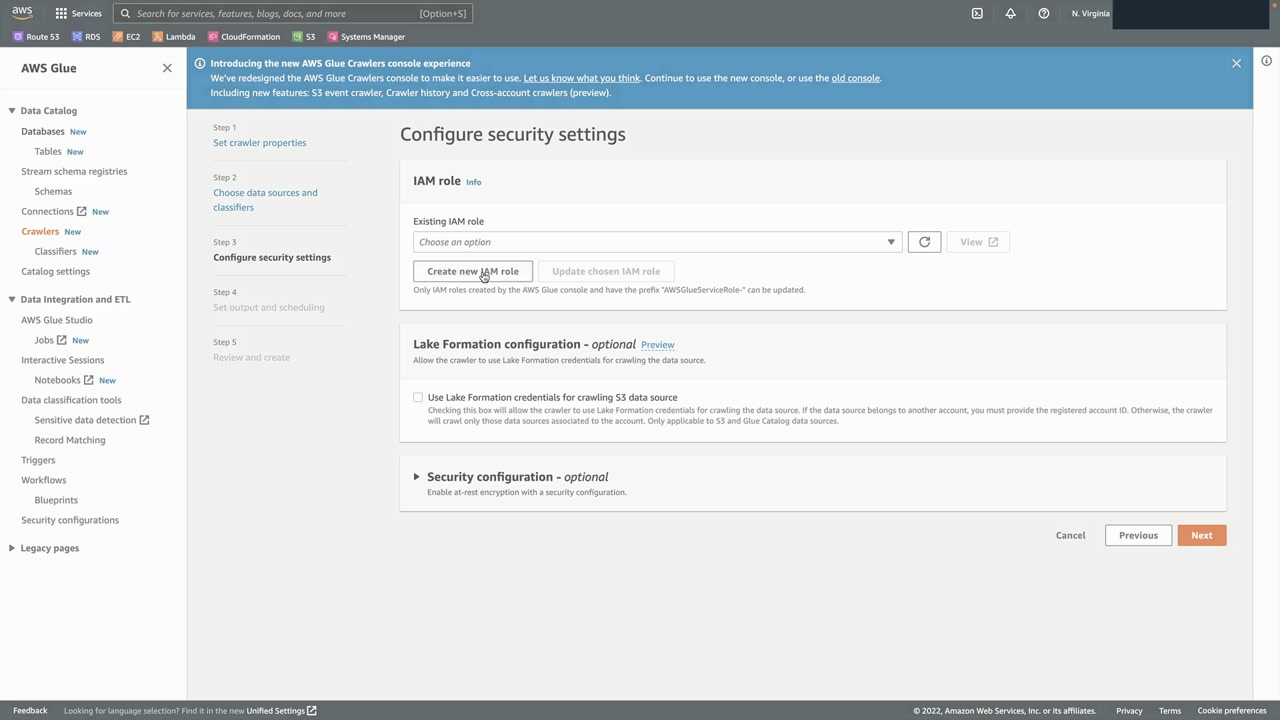The image size is (1280, 720).
Task: Open the Route 53 bookmark shortcut
Action: [36, 37]
